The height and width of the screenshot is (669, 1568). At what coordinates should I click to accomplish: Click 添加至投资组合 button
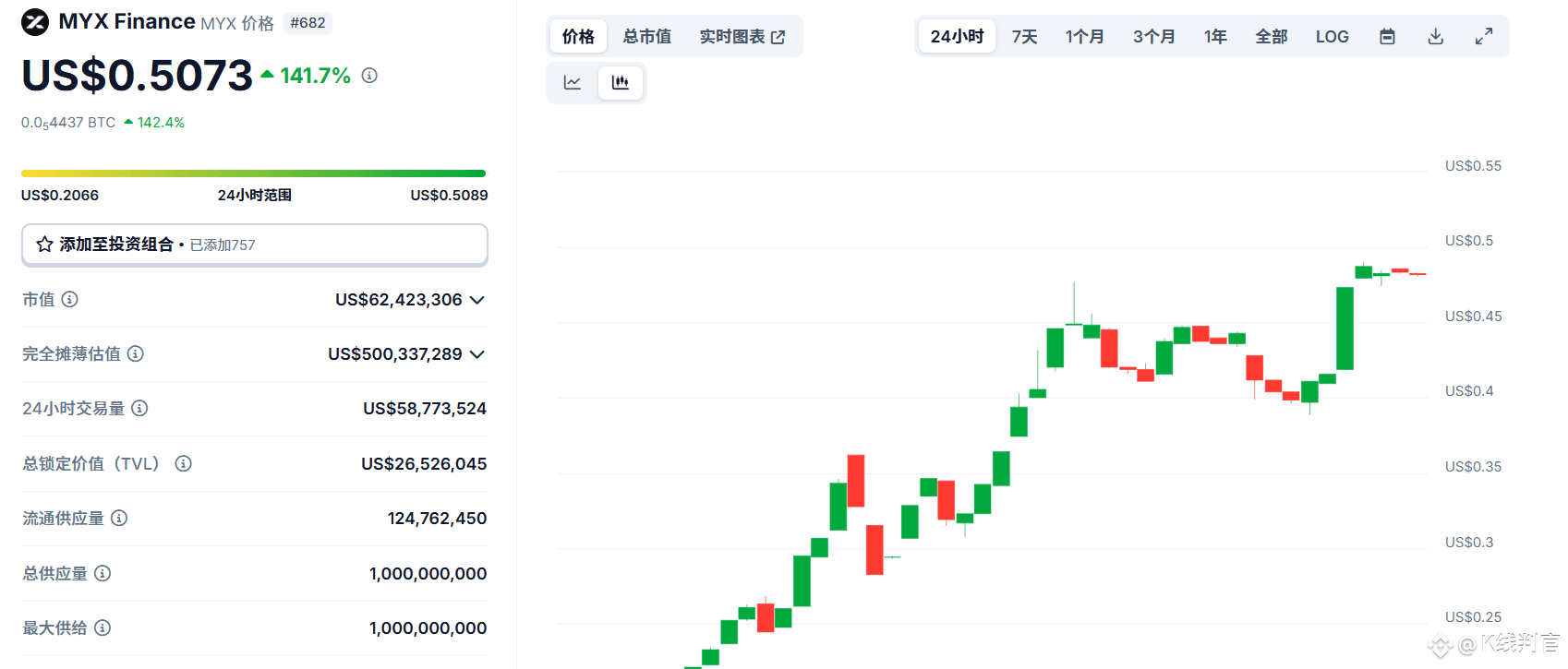coord(255,245)
